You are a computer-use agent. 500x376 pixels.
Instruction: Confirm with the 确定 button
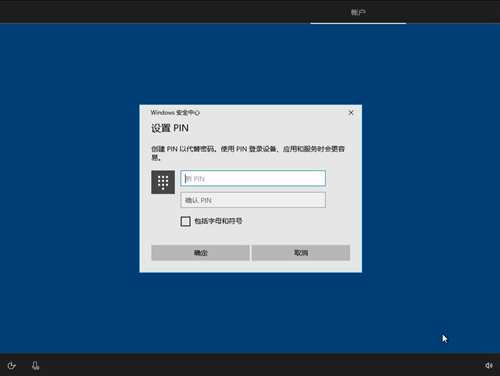click(x=200, y=253)
